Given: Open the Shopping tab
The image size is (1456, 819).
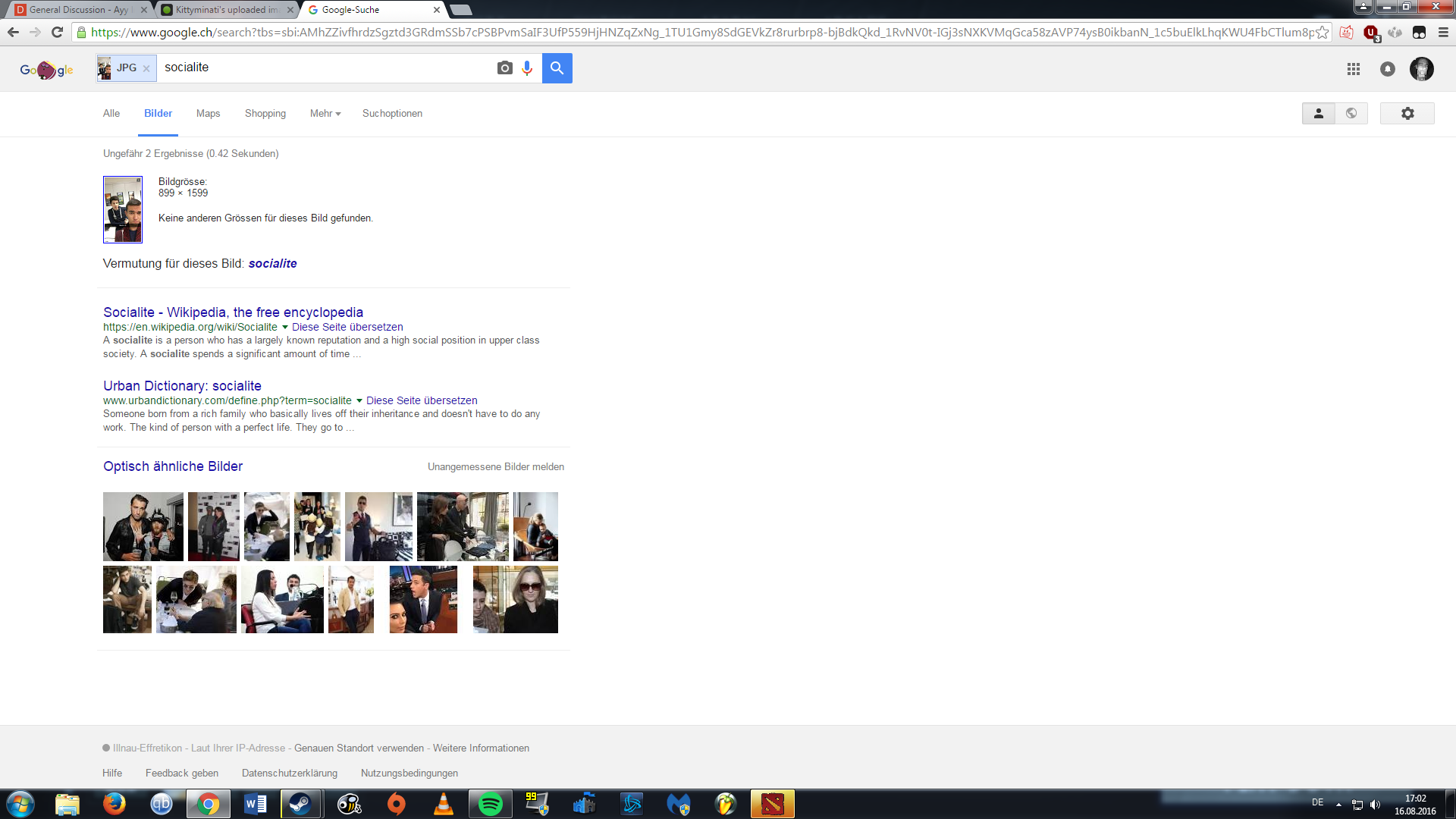Looking at the screenshot, I should (x=265, y=113).
